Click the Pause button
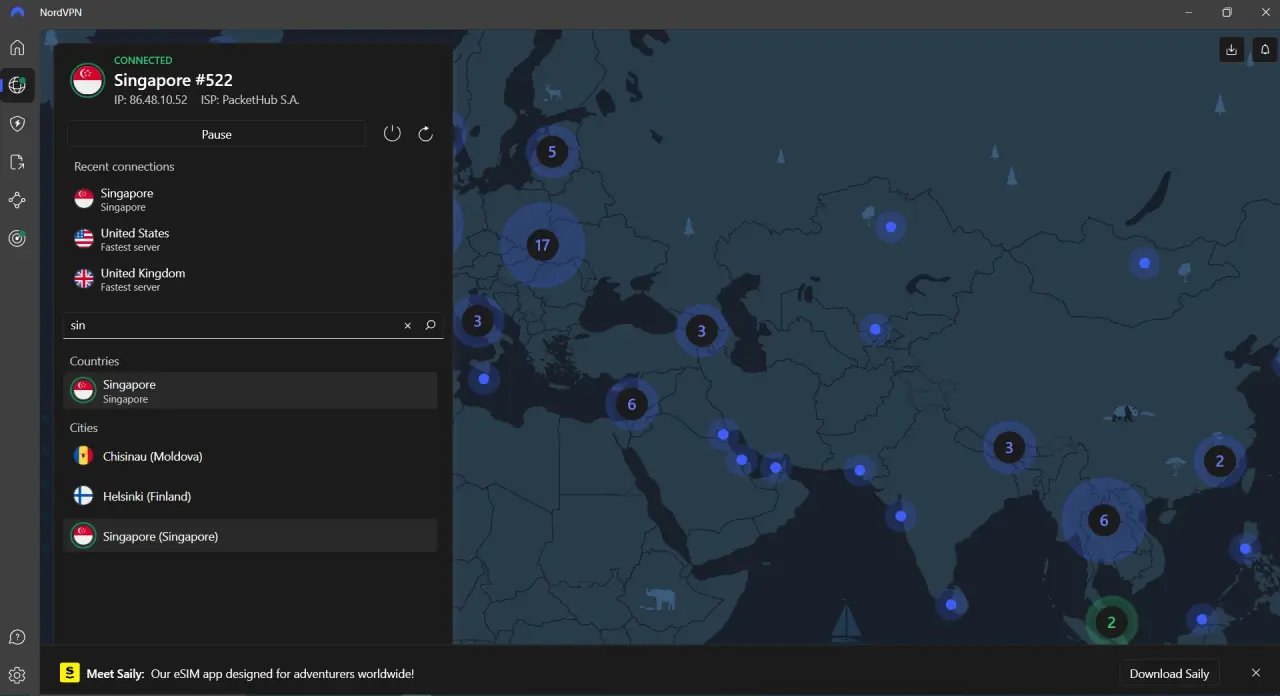Screen dimensions: 1280x696 click(216, 134)
